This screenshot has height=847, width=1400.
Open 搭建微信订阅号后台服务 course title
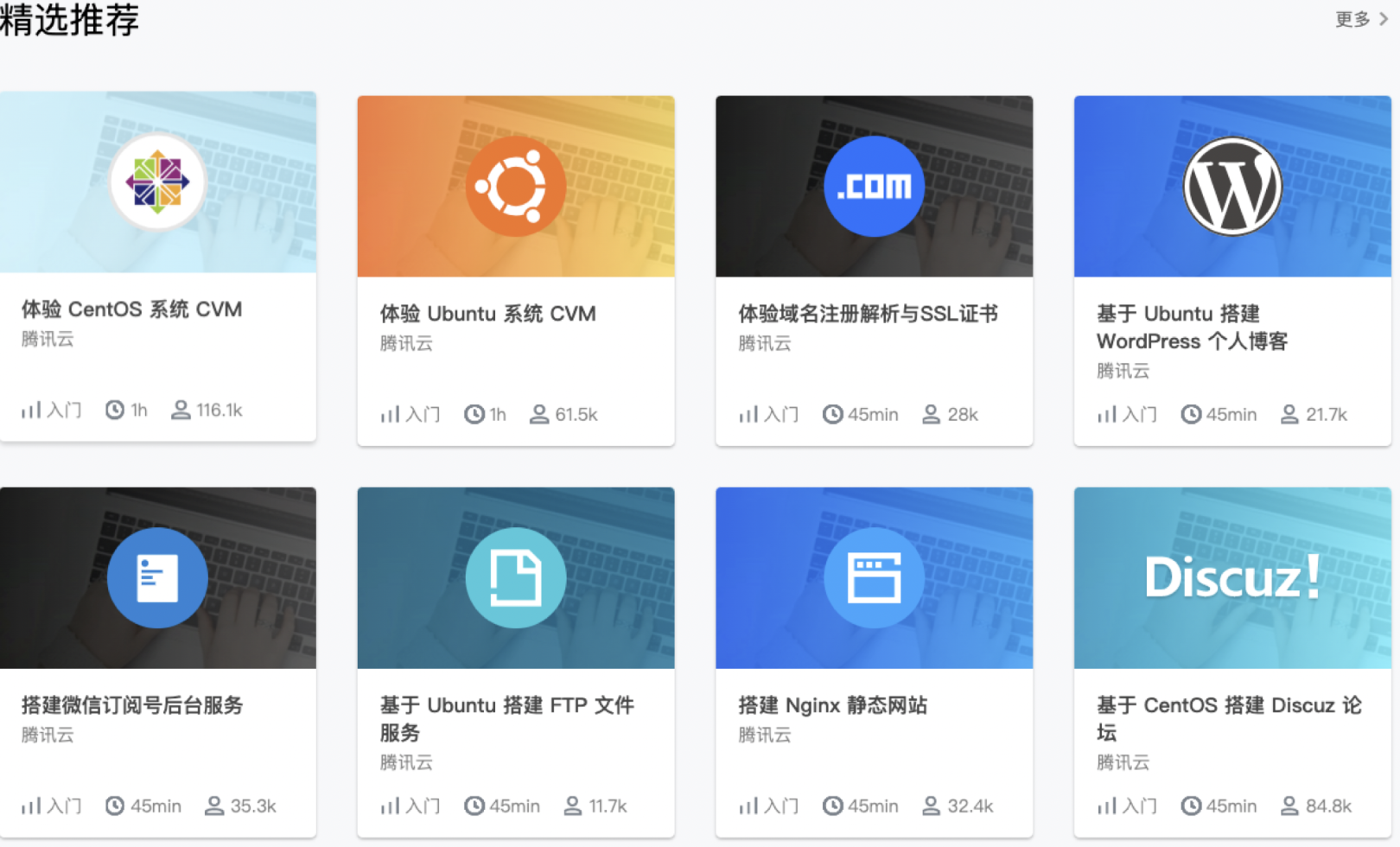[132, 705]
